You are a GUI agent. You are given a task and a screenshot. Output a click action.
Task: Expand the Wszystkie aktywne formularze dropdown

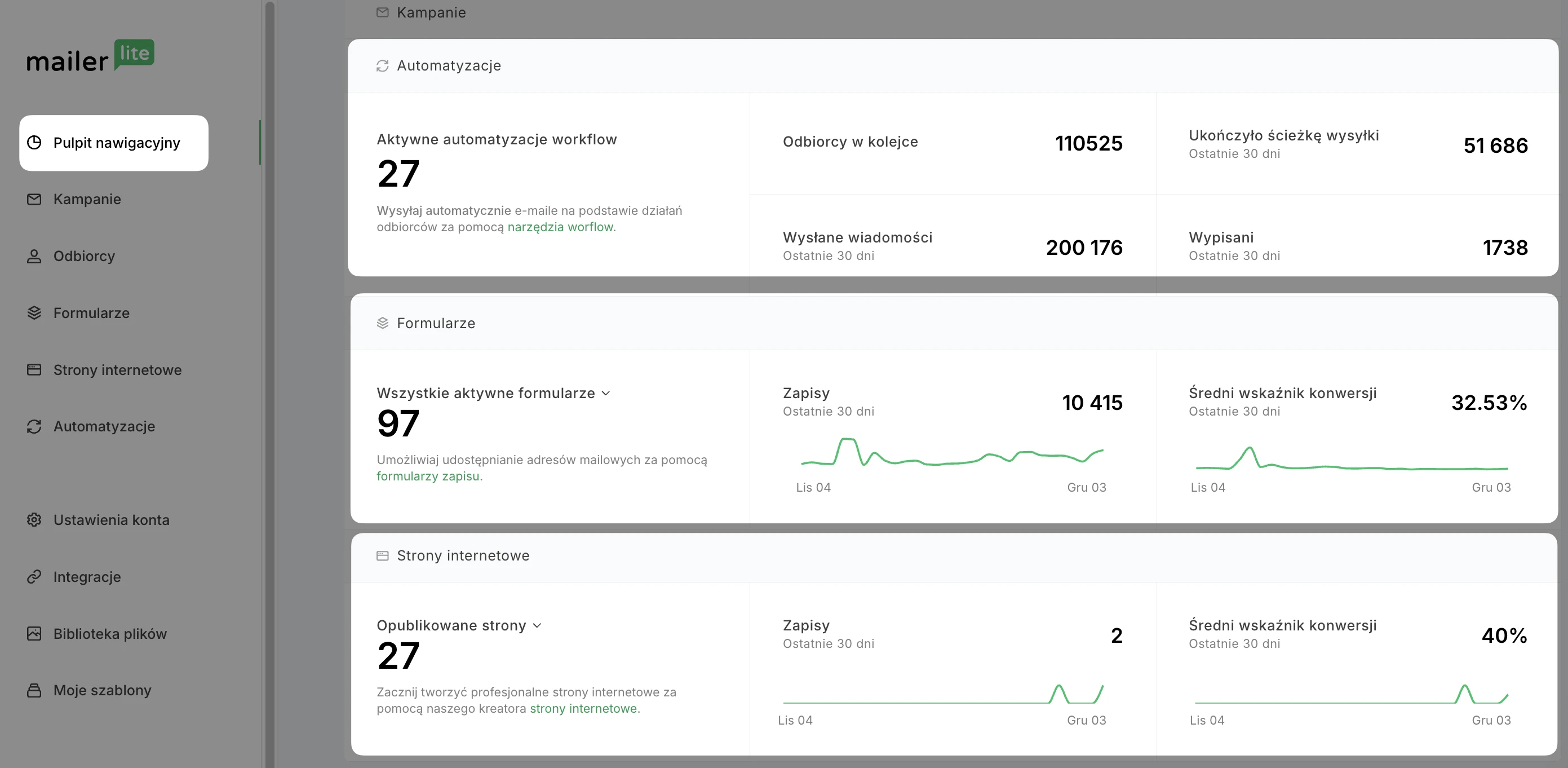[x=605, y=394]
